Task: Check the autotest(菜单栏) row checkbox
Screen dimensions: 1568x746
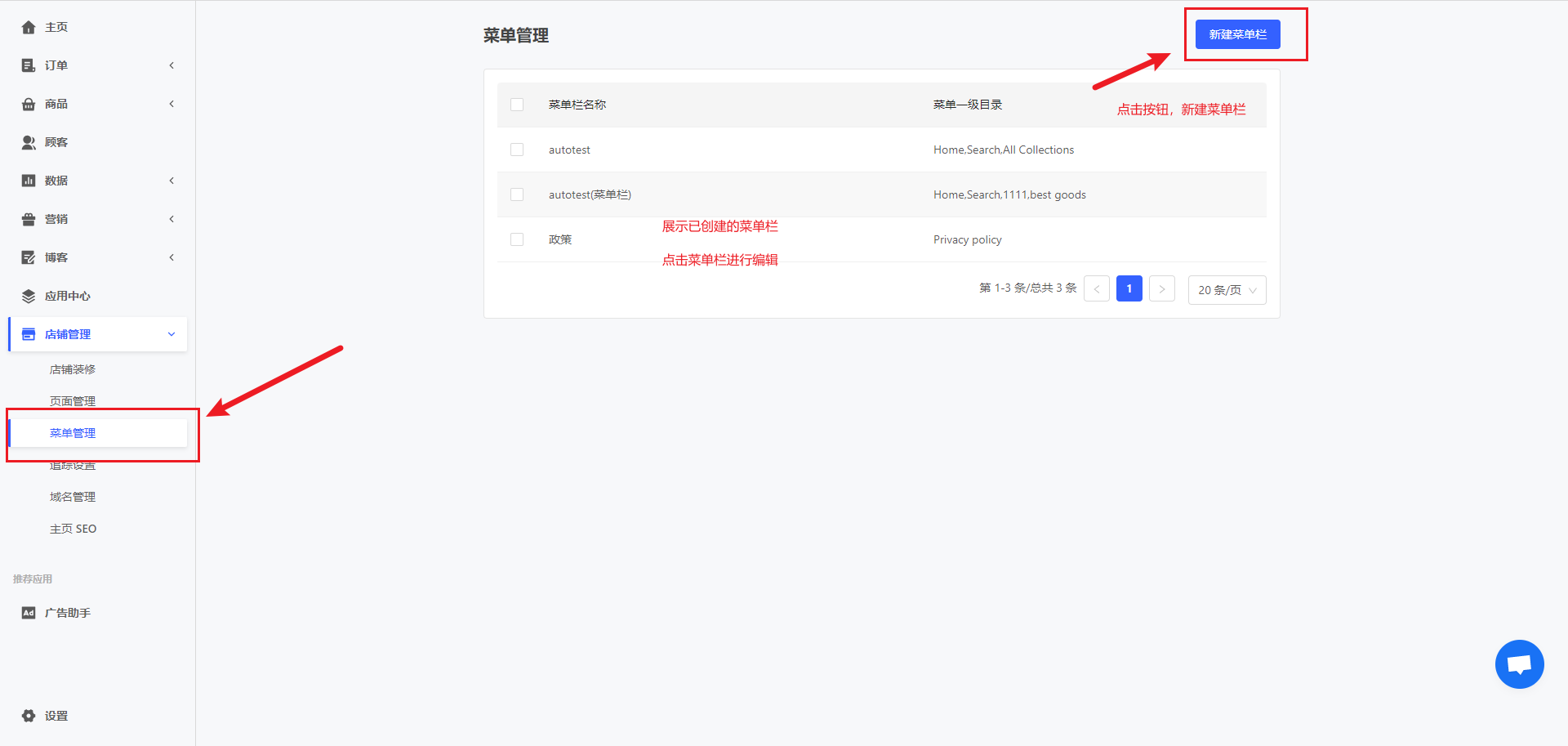Action: 517,194
